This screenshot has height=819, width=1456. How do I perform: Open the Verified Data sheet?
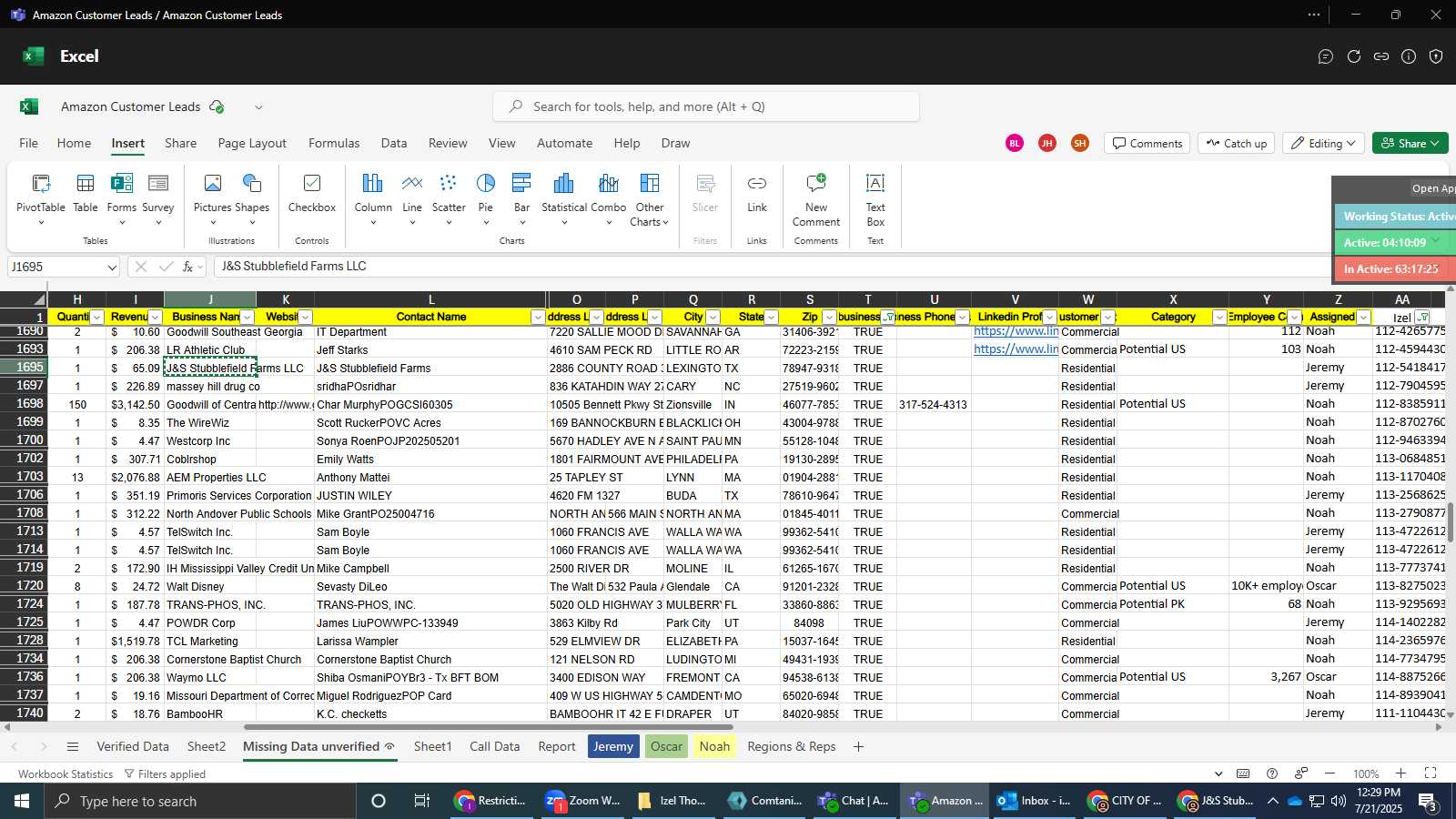point(133,746)
